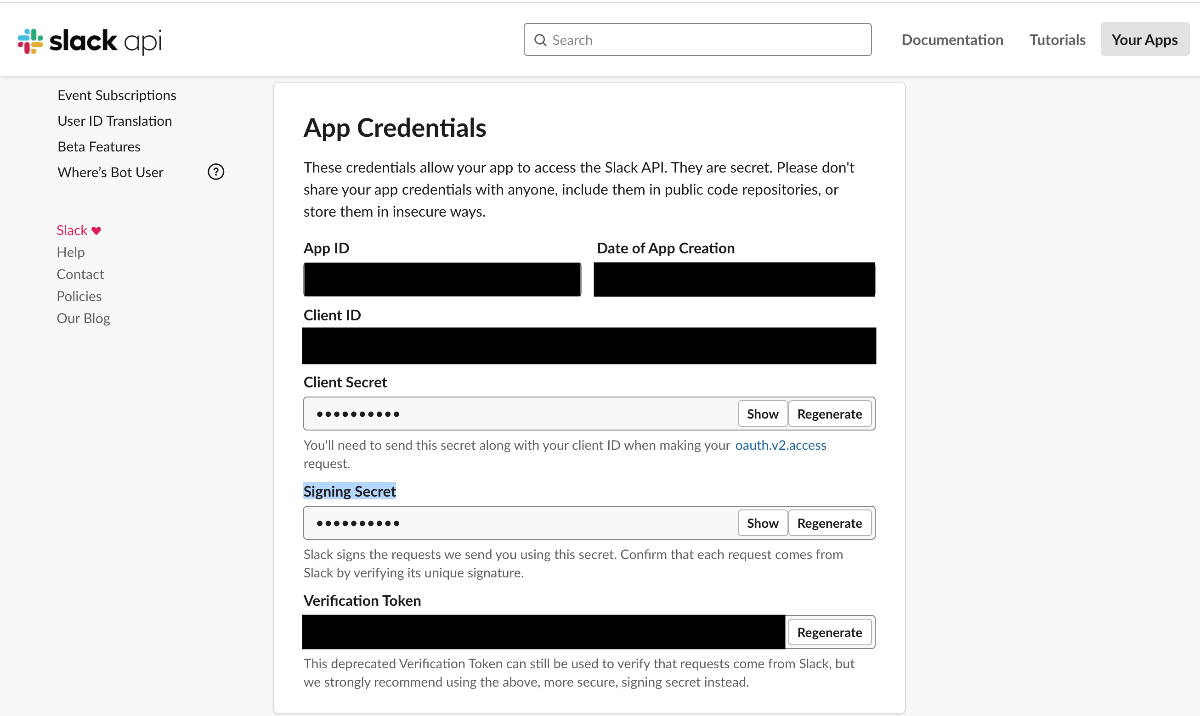Open the Documentation menu
This screenshot has height=716, width=1200.
point(952,40)
